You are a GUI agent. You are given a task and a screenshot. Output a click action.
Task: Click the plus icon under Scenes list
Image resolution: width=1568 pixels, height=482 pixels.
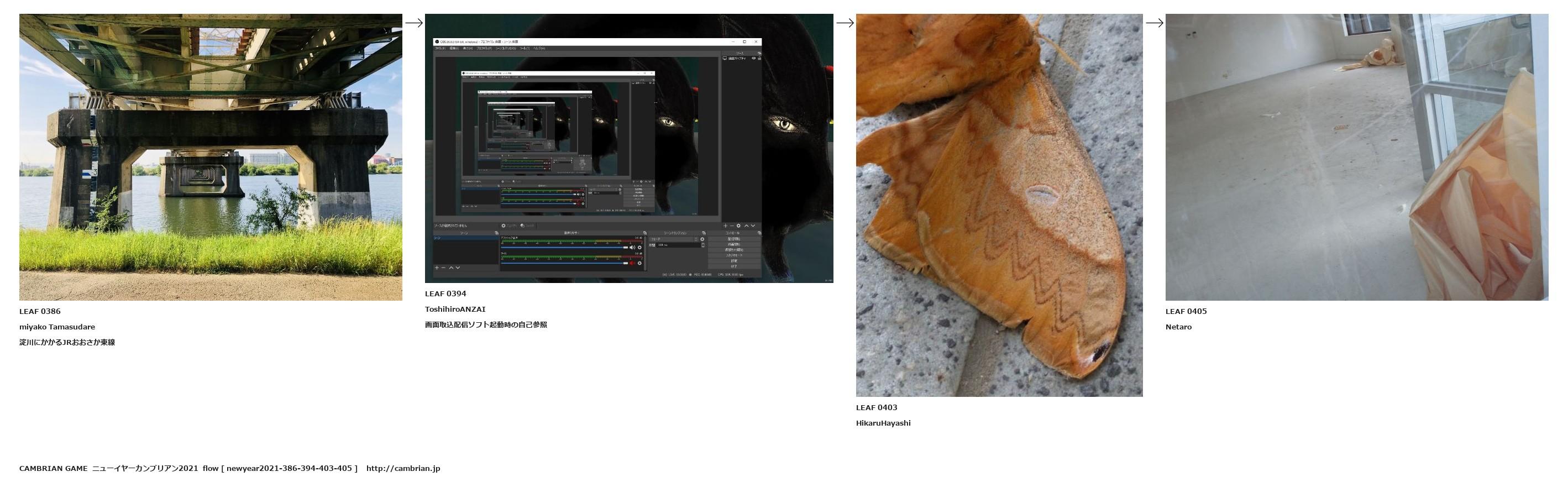tap(437, 268)
